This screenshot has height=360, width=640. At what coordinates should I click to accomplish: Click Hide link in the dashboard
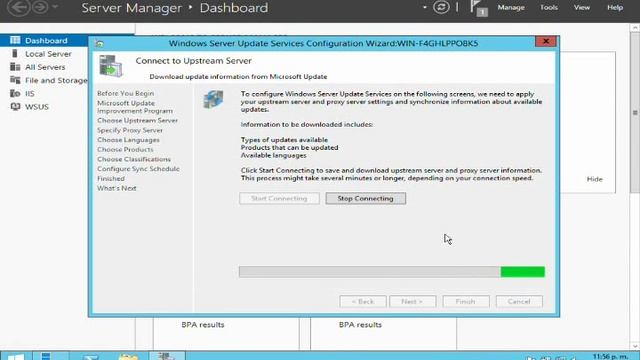coord(594,179)
